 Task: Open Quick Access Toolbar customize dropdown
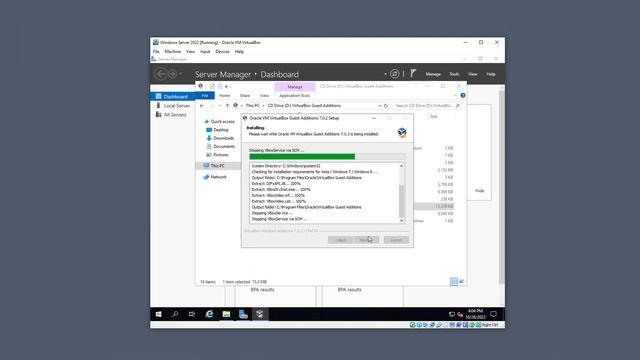coord(227,87)
